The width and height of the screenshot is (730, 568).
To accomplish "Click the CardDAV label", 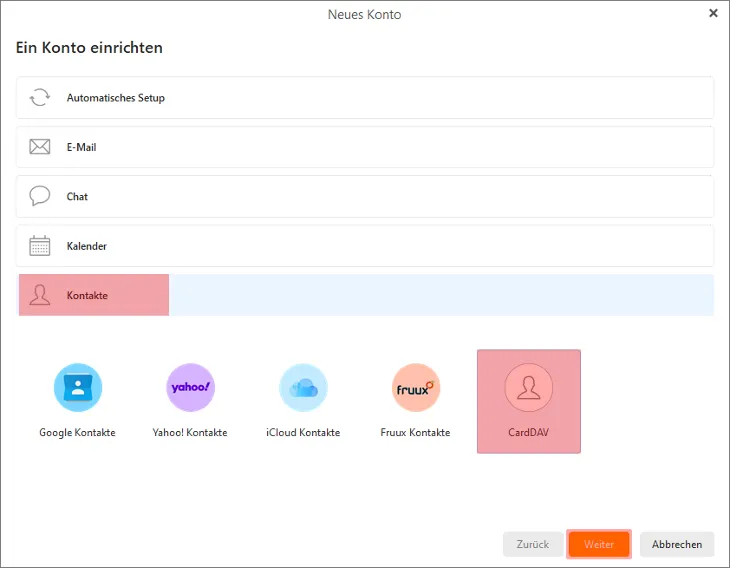I will (x=528, y=433).
